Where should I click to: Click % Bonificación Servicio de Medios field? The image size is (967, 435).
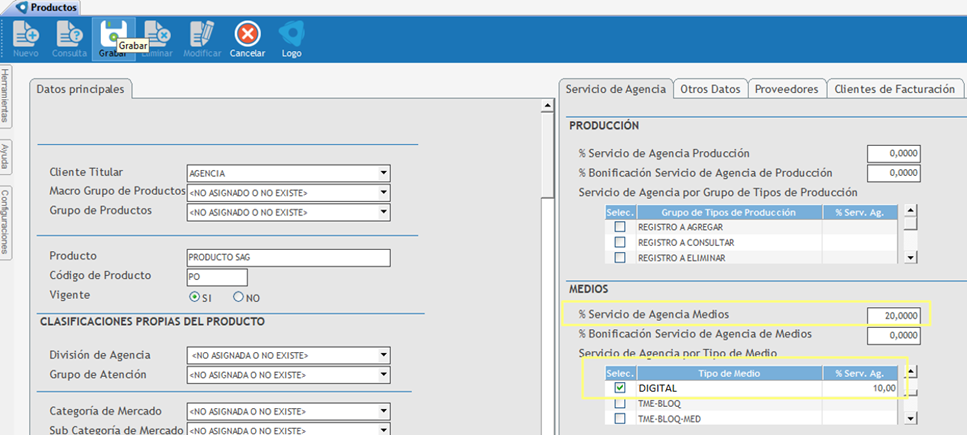(x=894, y=336)
